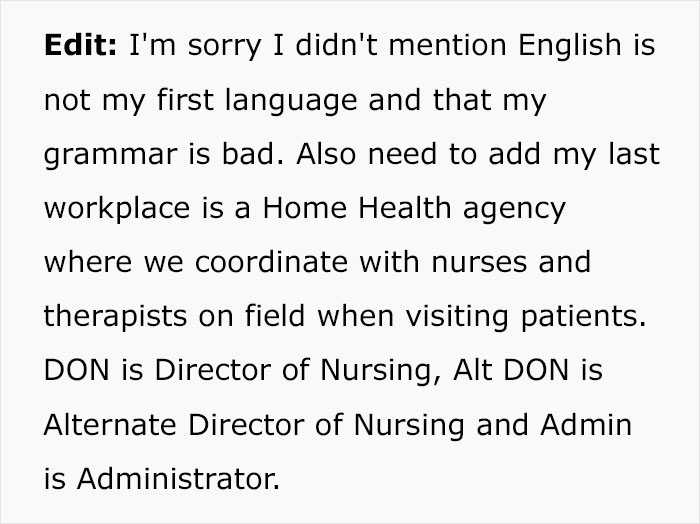Click the word 'sorry'

pyautogui.click(x=224, y=48)
